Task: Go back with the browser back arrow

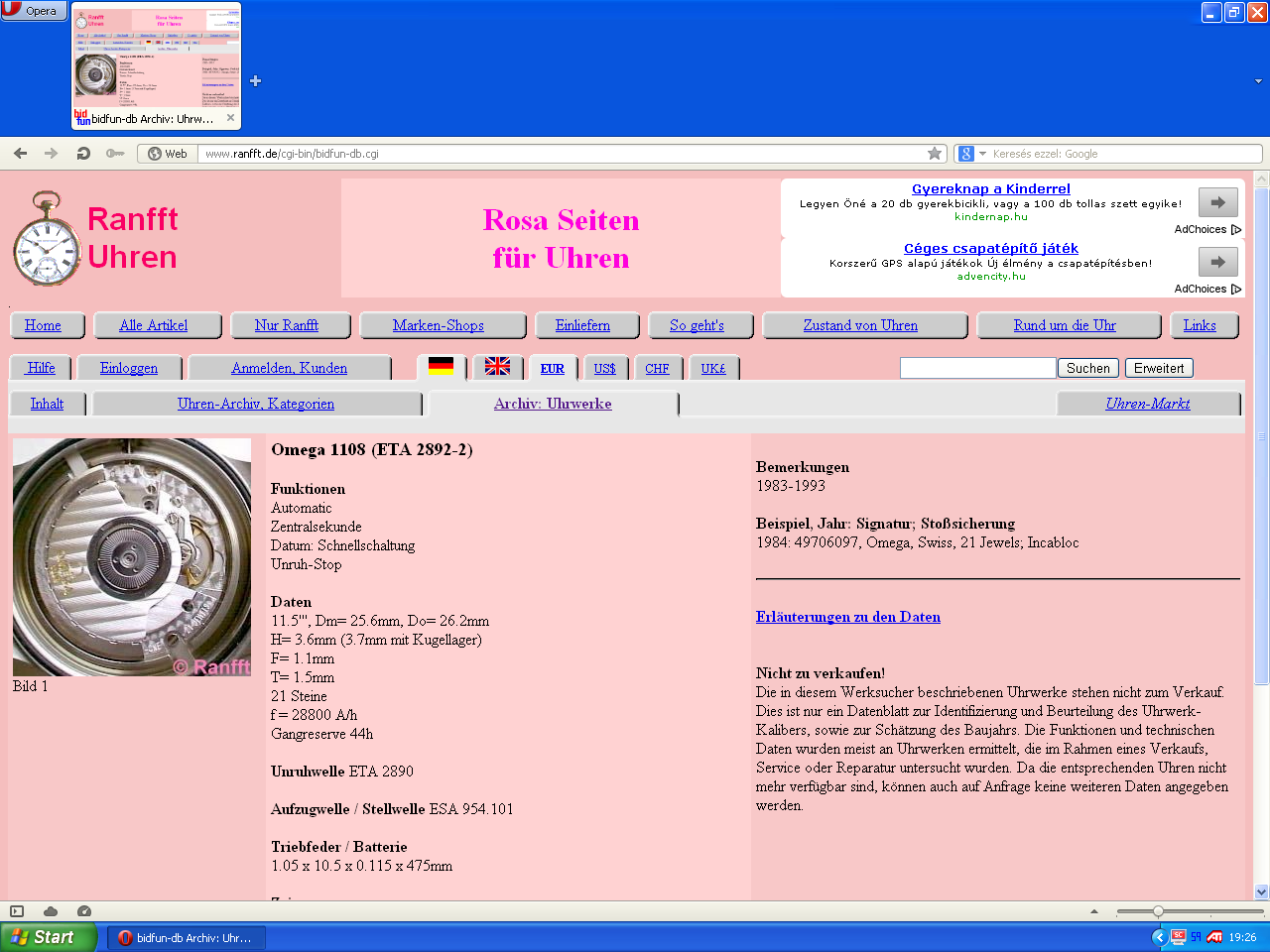Action: click(x=20, y=154)
